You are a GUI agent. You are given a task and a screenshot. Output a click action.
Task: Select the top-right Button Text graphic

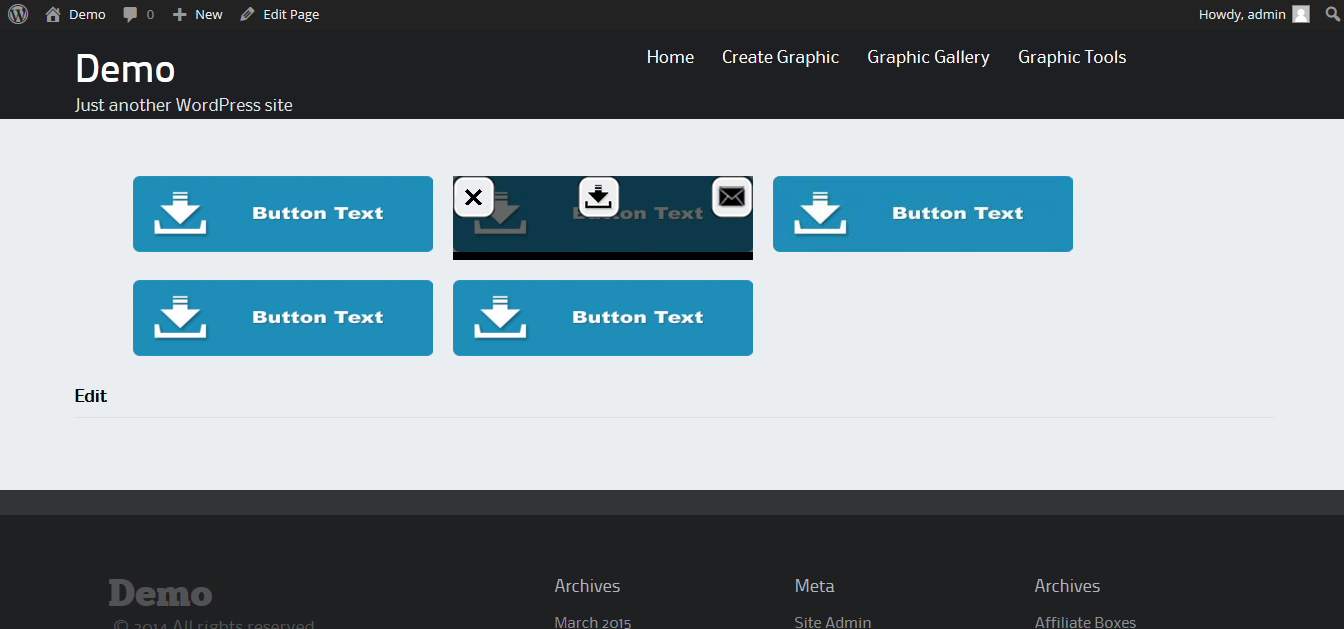(923, 214)
